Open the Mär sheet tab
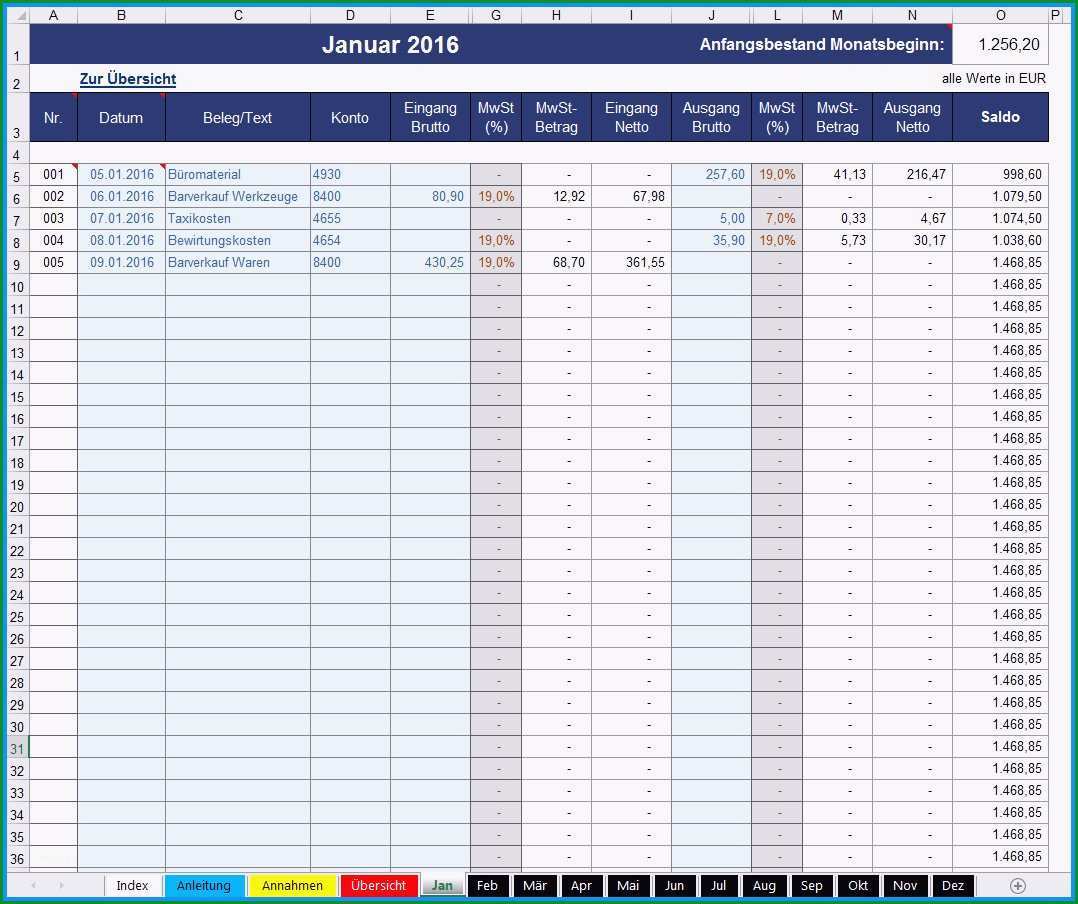The image size is (1078, 904). tap(535, 885)
